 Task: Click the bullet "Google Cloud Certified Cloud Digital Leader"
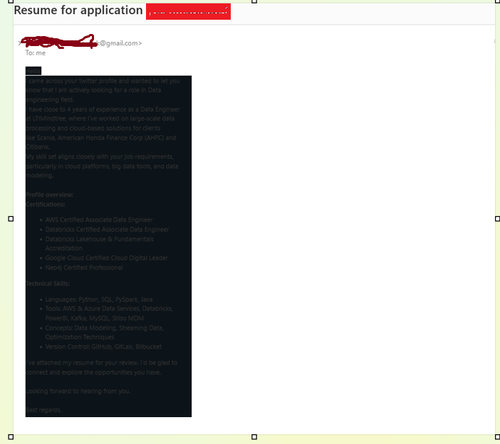(107, 258)
